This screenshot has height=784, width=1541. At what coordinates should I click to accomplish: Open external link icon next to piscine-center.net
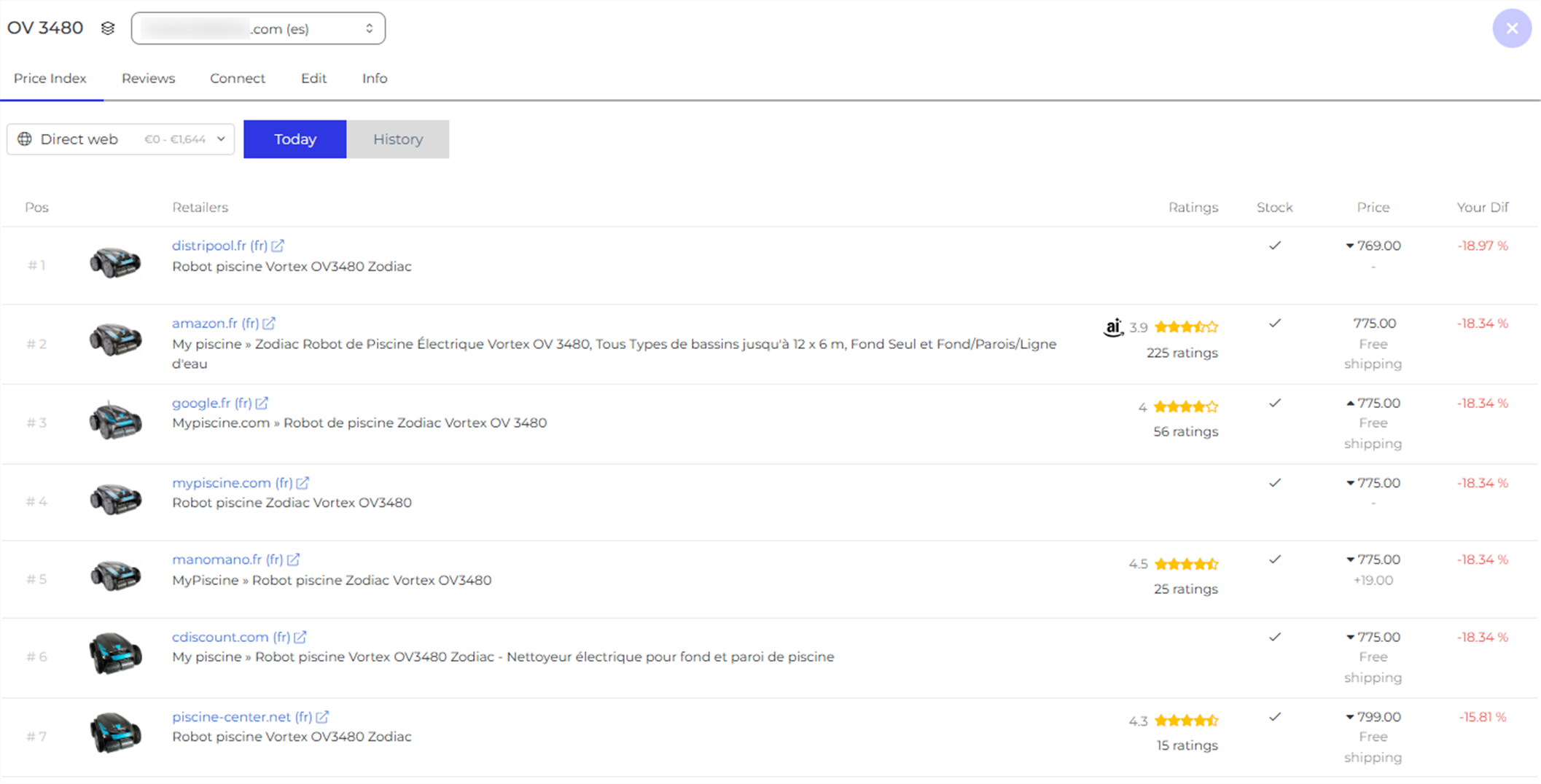pos(322,717)
